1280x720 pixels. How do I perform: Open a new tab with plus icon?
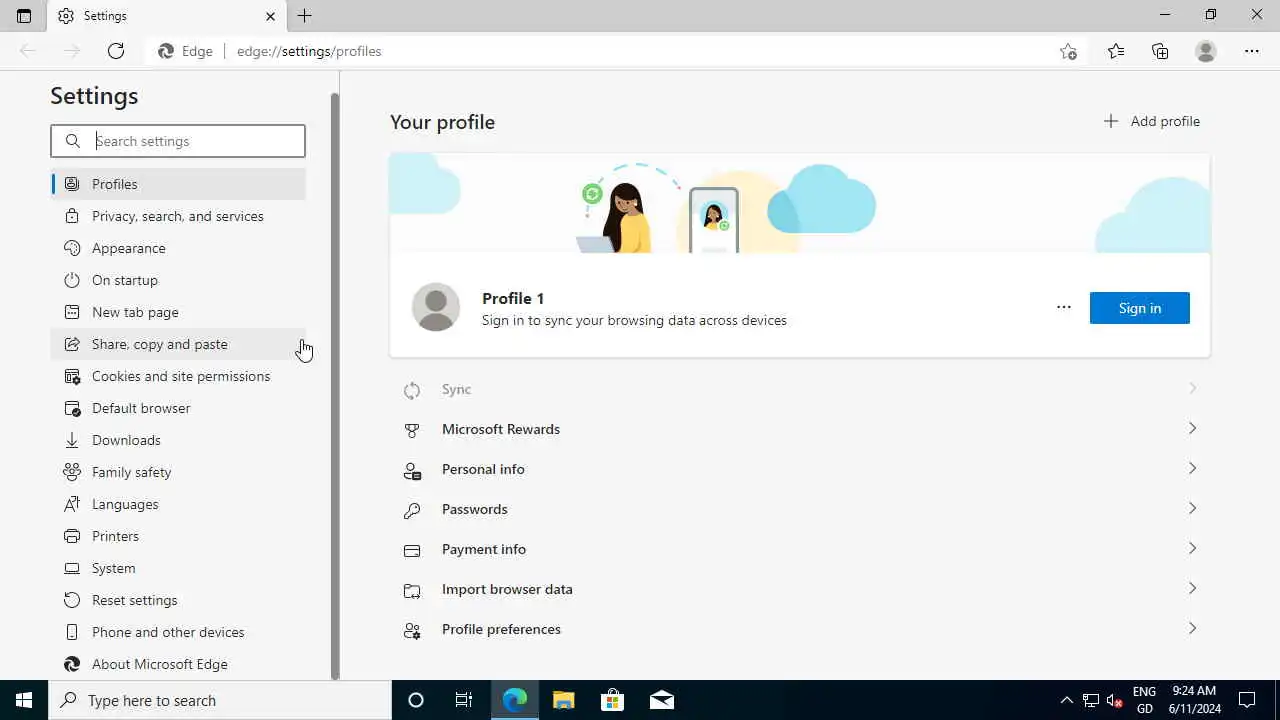pos(305,16)
